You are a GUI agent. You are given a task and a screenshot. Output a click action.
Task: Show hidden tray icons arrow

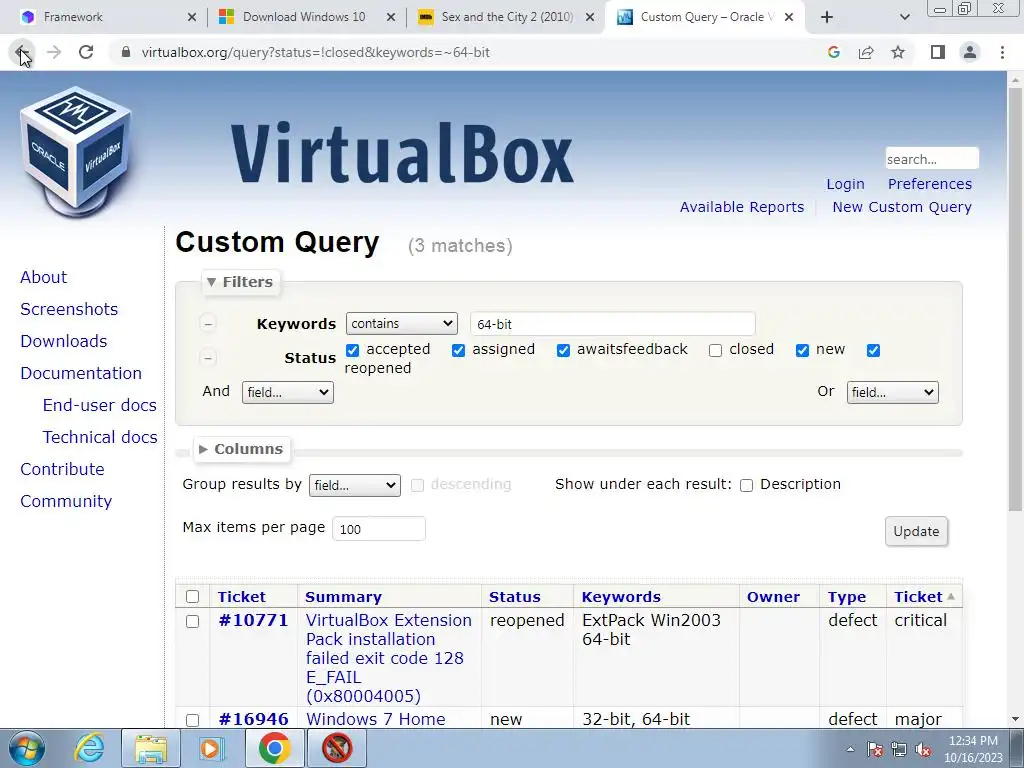coord(850,749)
